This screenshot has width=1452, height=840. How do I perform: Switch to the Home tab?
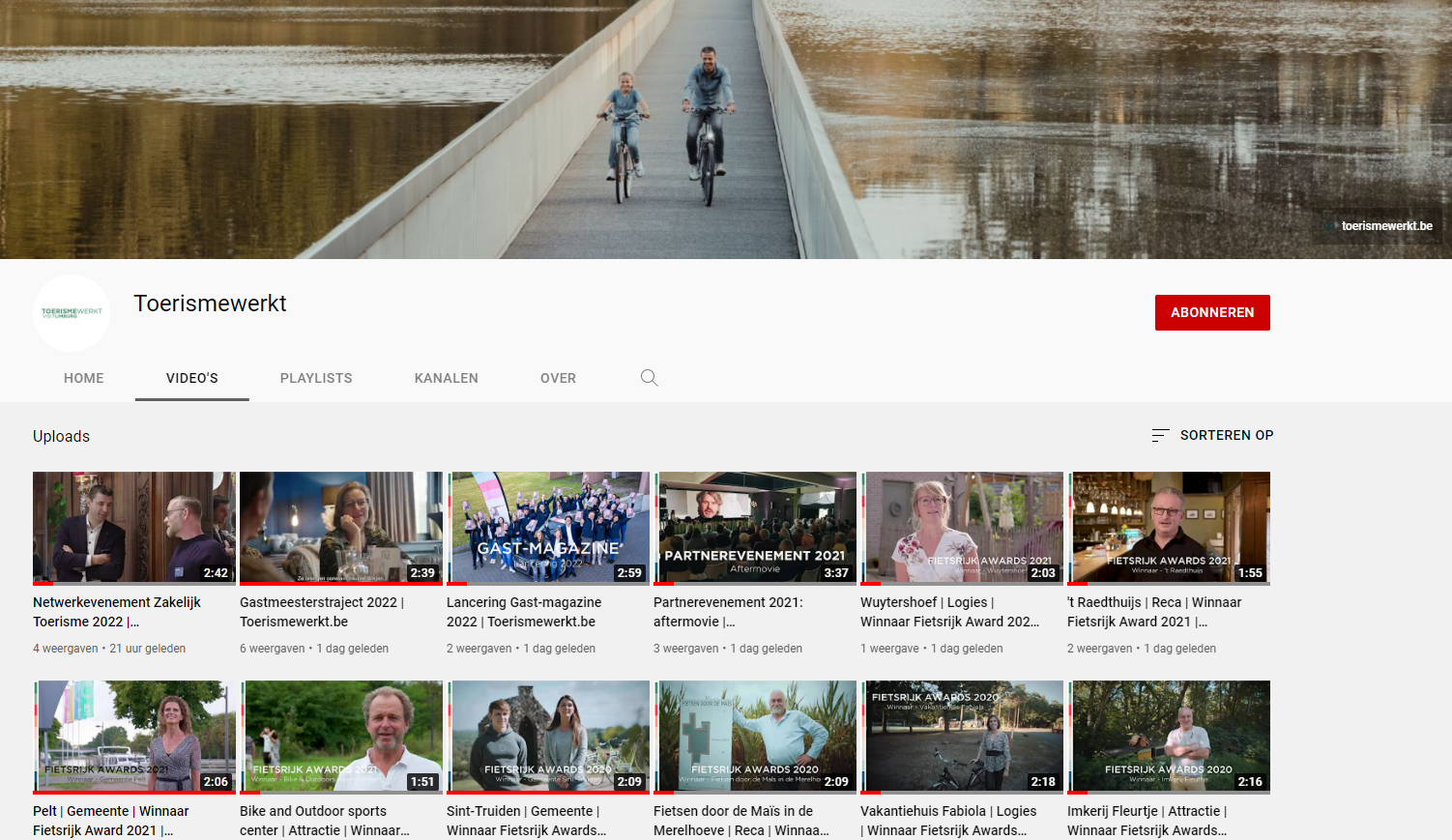pyautogui.click(x=84, y=378)
